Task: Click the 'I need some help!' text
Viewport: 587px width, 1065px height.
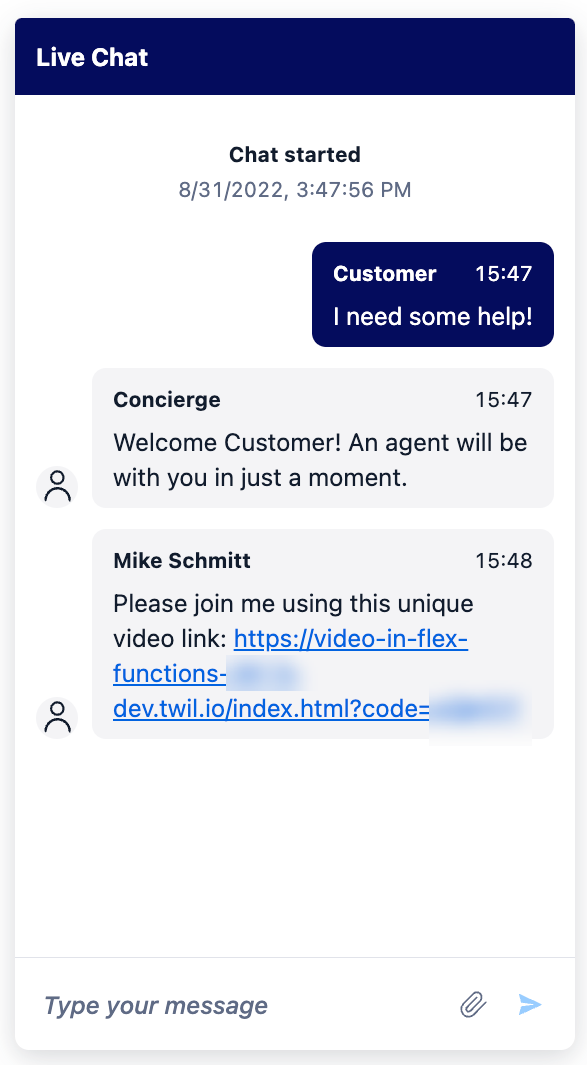Action: point(433,317)
